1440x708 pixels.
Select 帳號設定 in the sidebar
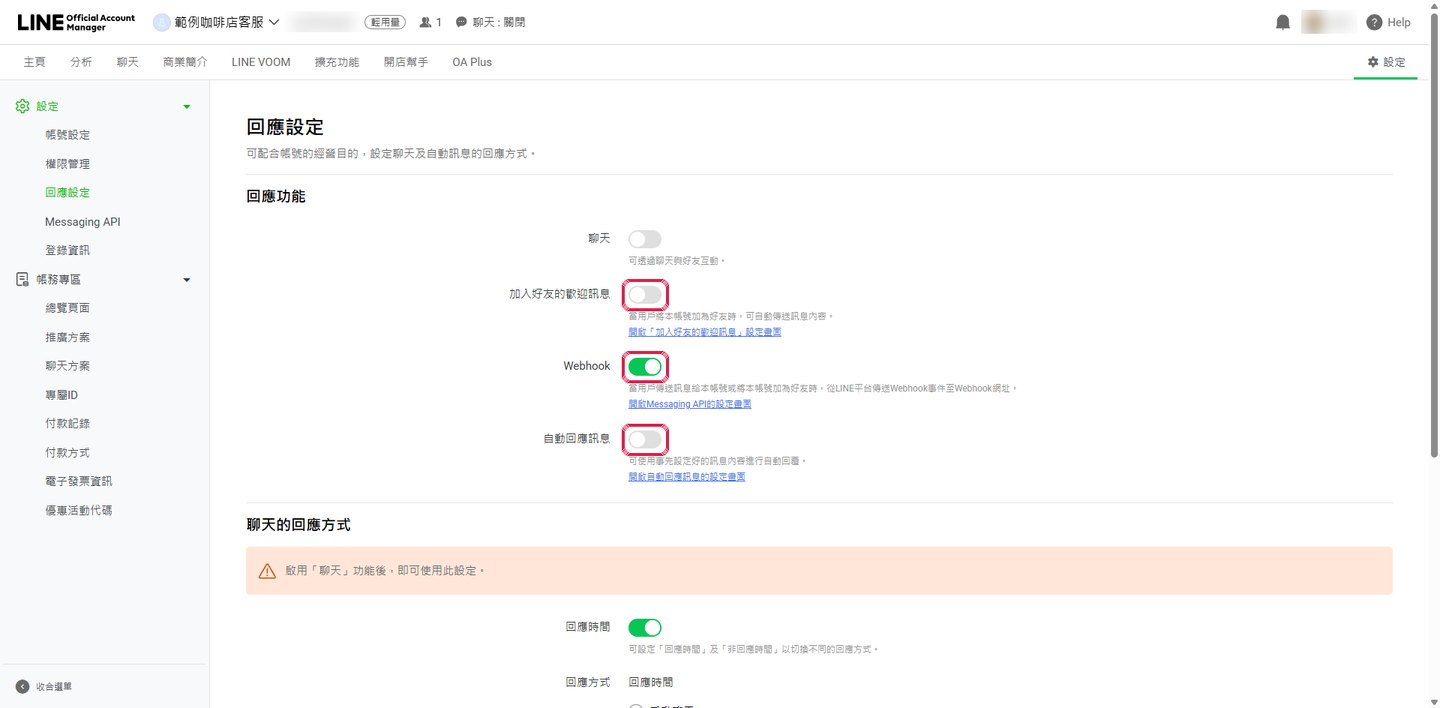pyautogui.click(x=68, y=135)
